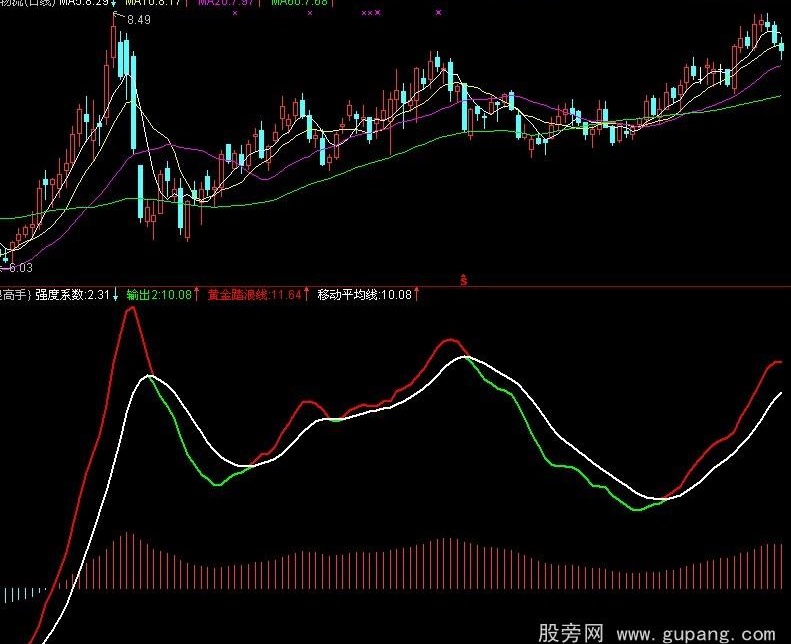Image resolution: width=791 pixels, height=644 pixels.
Task: Click the MA10 moving average label
Action: (x=153, y=3)
